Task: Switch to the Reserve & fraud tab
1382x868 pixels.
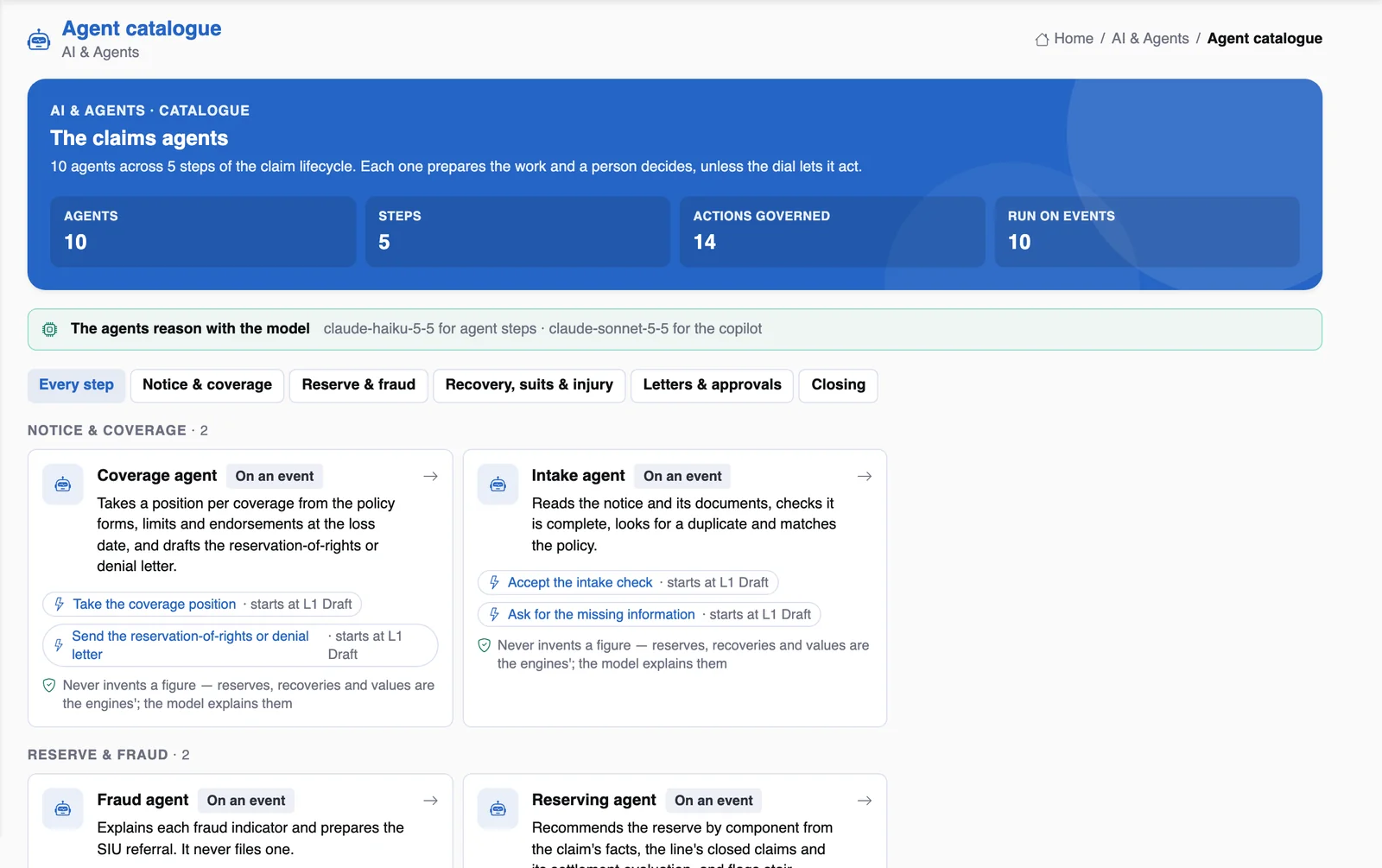Action: pyautogui.click(x=358, y=385)
